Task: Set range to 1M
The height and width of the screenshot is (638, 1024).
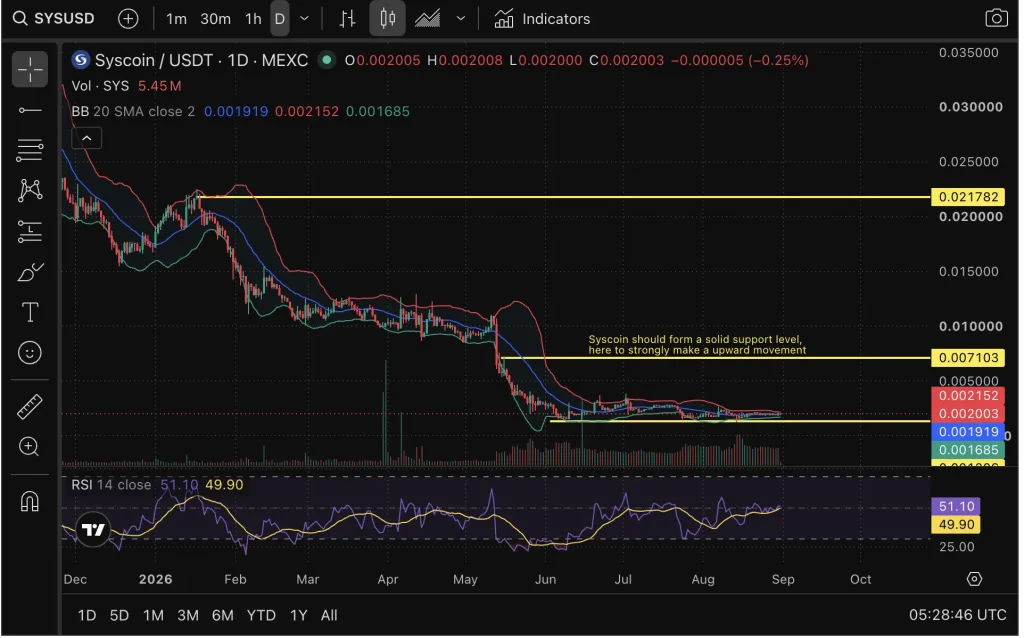Action: pyautogui.click(x=153, y=615)
